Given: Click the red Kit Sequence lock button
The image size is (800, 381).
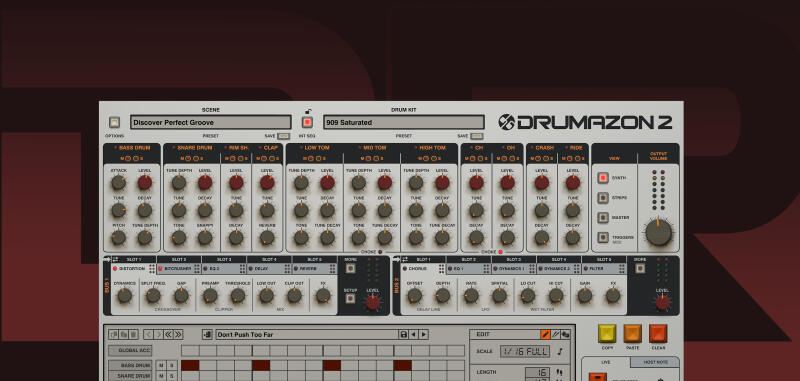Looking at the screenshot, I should tap(307, 122).
